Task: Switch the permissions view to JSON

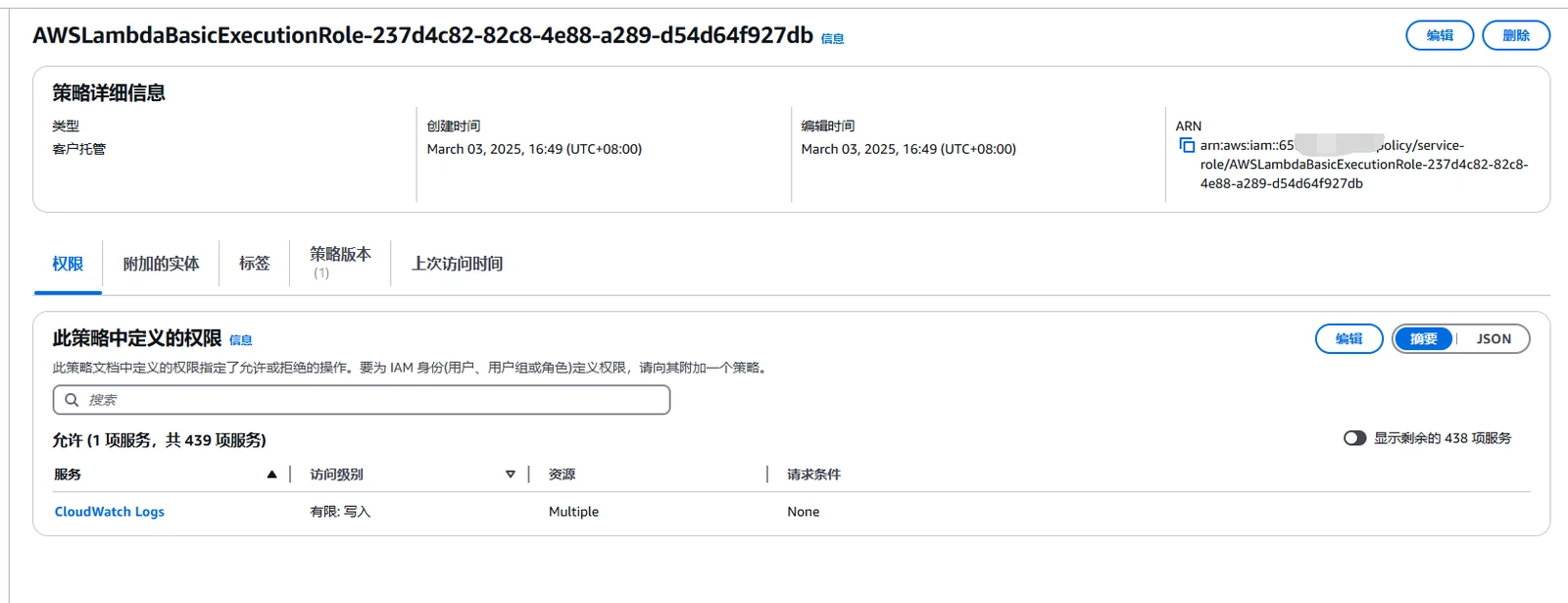Action: (1494, 339)
